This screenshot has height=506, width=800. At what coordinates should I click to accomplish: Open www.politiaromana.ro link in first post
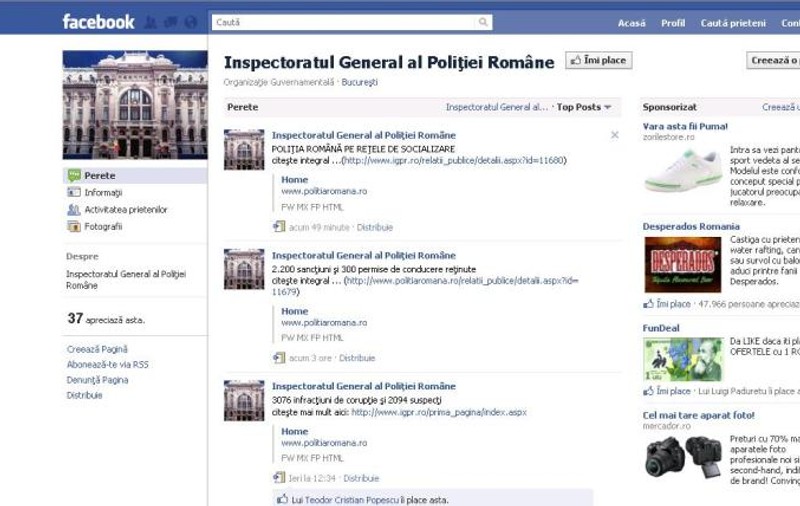pos(324,191)
